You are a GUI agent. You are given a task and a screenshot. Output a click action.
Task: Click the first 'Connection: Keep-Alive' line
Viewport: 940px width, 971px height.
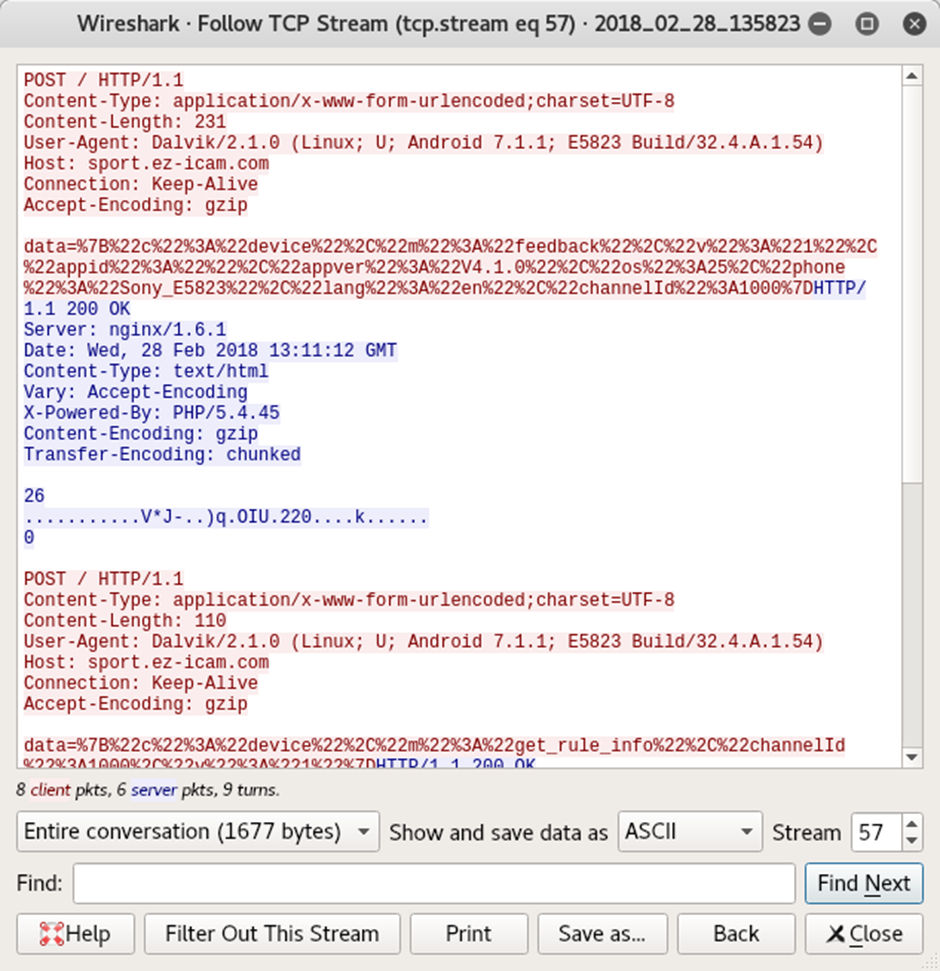click(x=141, y=185)
